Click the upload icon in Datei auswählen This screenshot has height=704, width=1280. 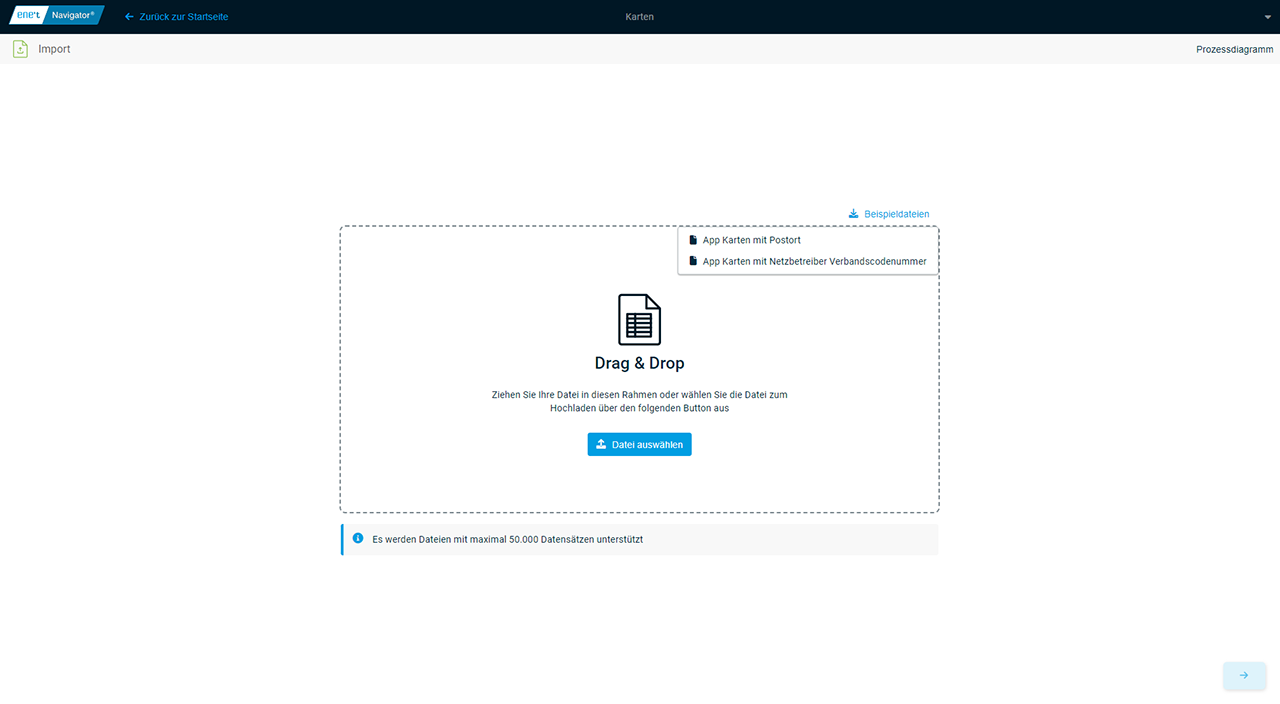click(x=601, y=444)
